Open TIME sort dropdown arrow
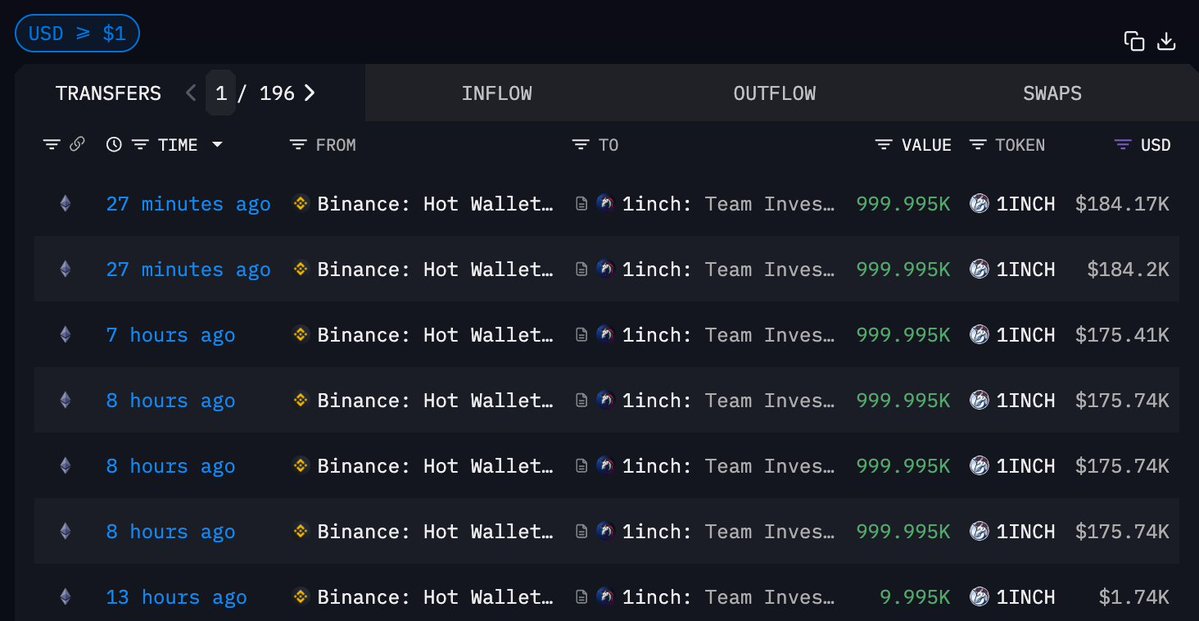This screenshot has height=621, width=1199. coord(217,145)
